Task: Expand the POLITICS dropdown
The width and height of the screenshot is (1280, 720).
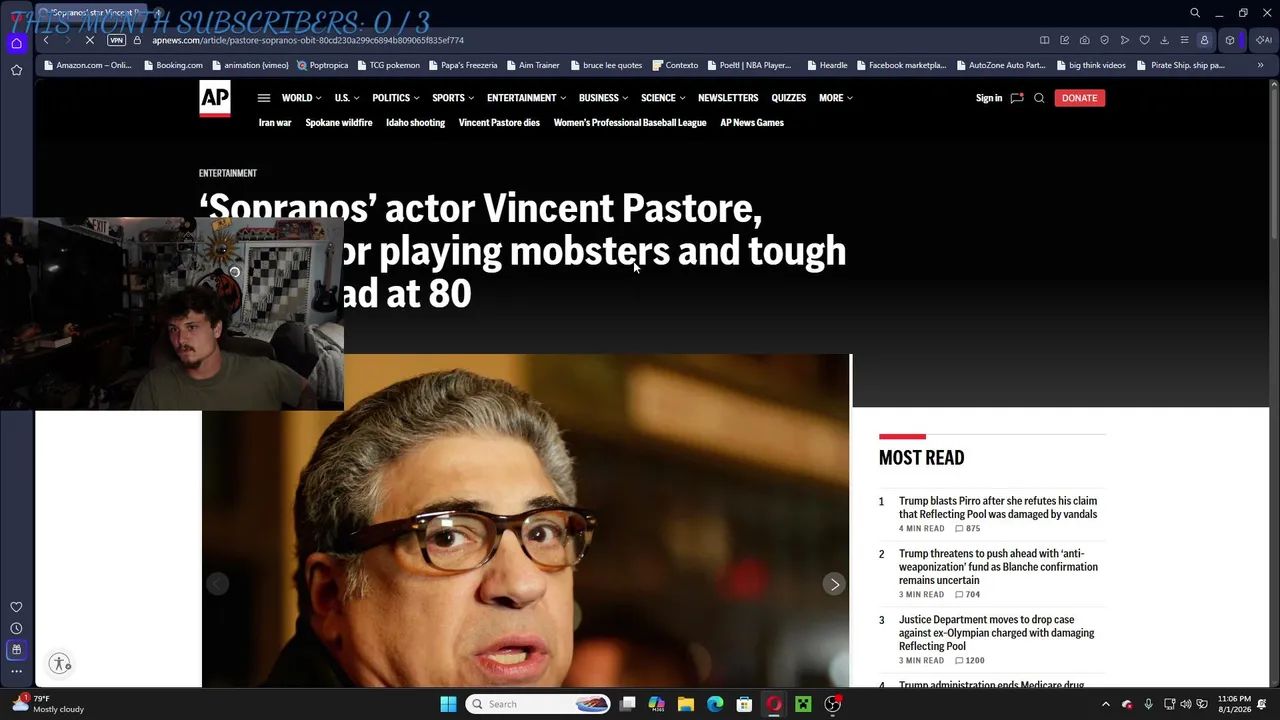Action: (396, 98)
